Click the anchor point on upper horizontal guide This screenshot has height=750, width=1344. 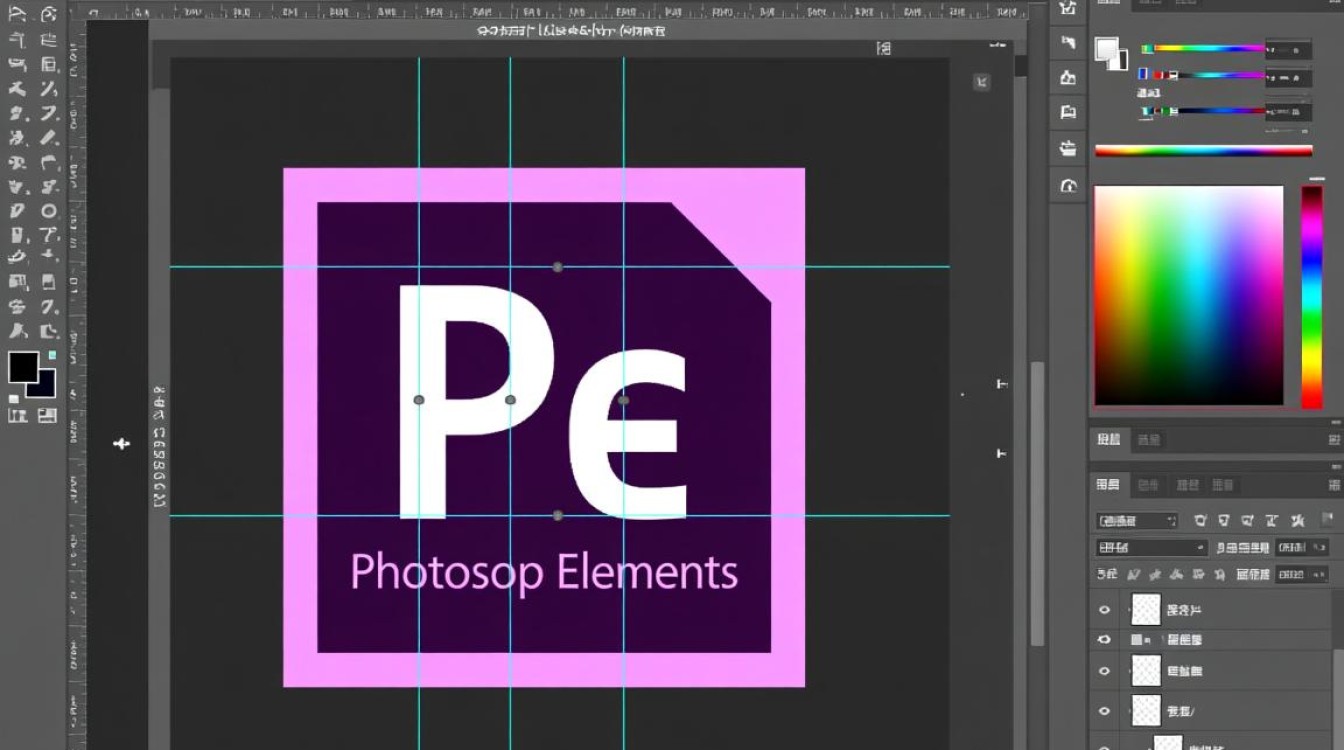(x=557, y=267)
